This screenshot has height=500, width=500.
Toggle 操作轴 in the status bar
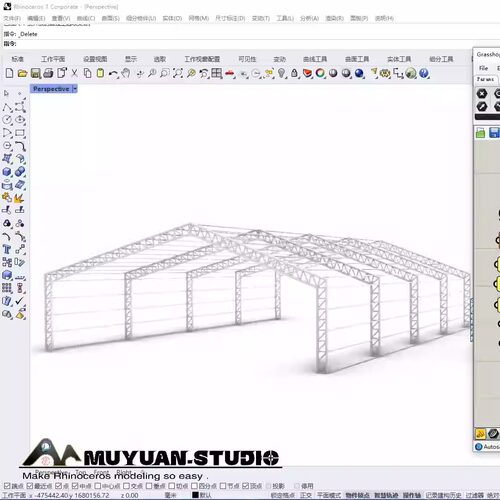pos(412,495)
